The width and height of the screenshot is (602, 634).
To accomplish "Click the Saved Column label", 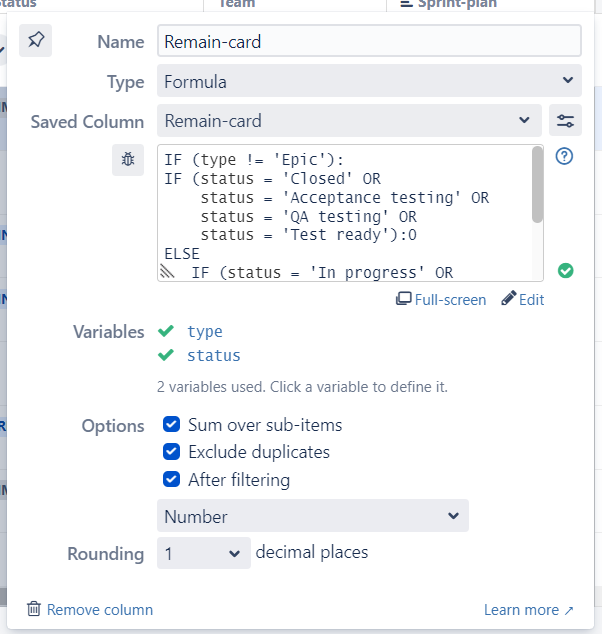I will [x=87, y=122].
